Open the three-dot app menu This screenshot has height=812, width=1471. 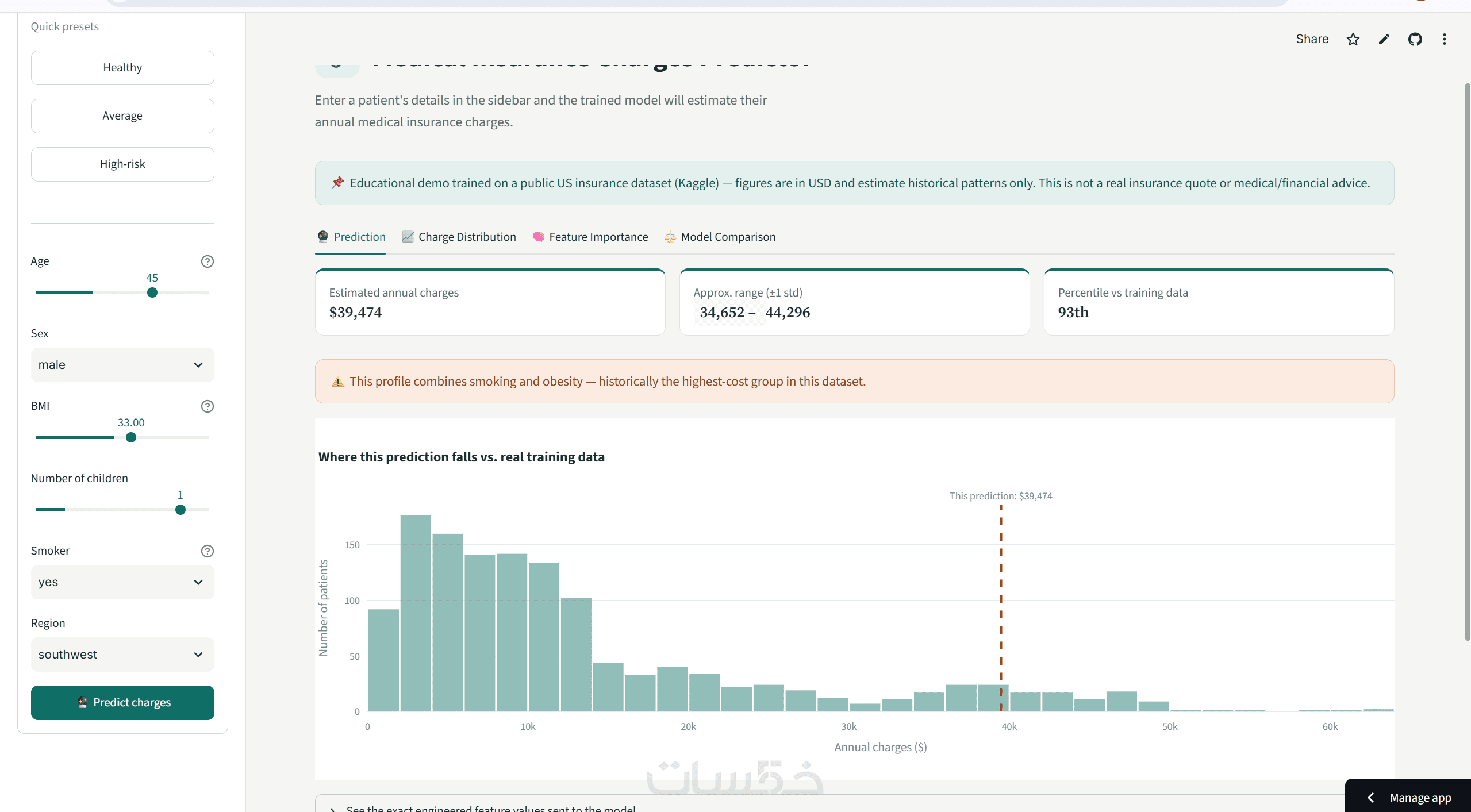click(1445, 39)
